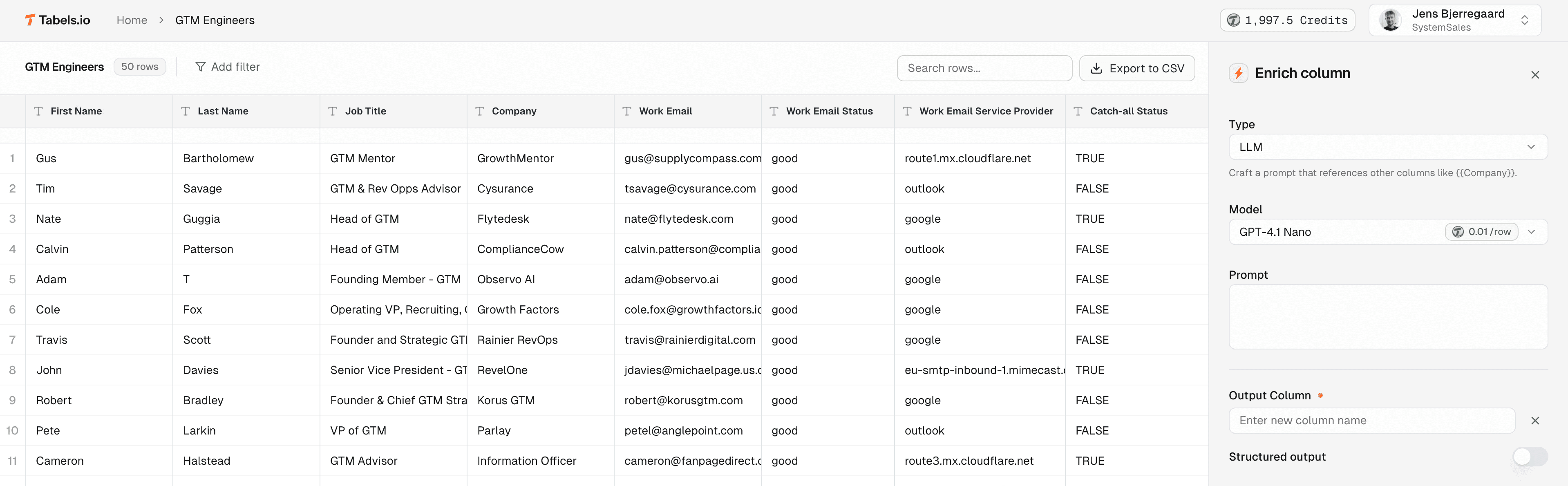Click Jens Bjerregaard's profile avatar

click(x=1390, y=20)
